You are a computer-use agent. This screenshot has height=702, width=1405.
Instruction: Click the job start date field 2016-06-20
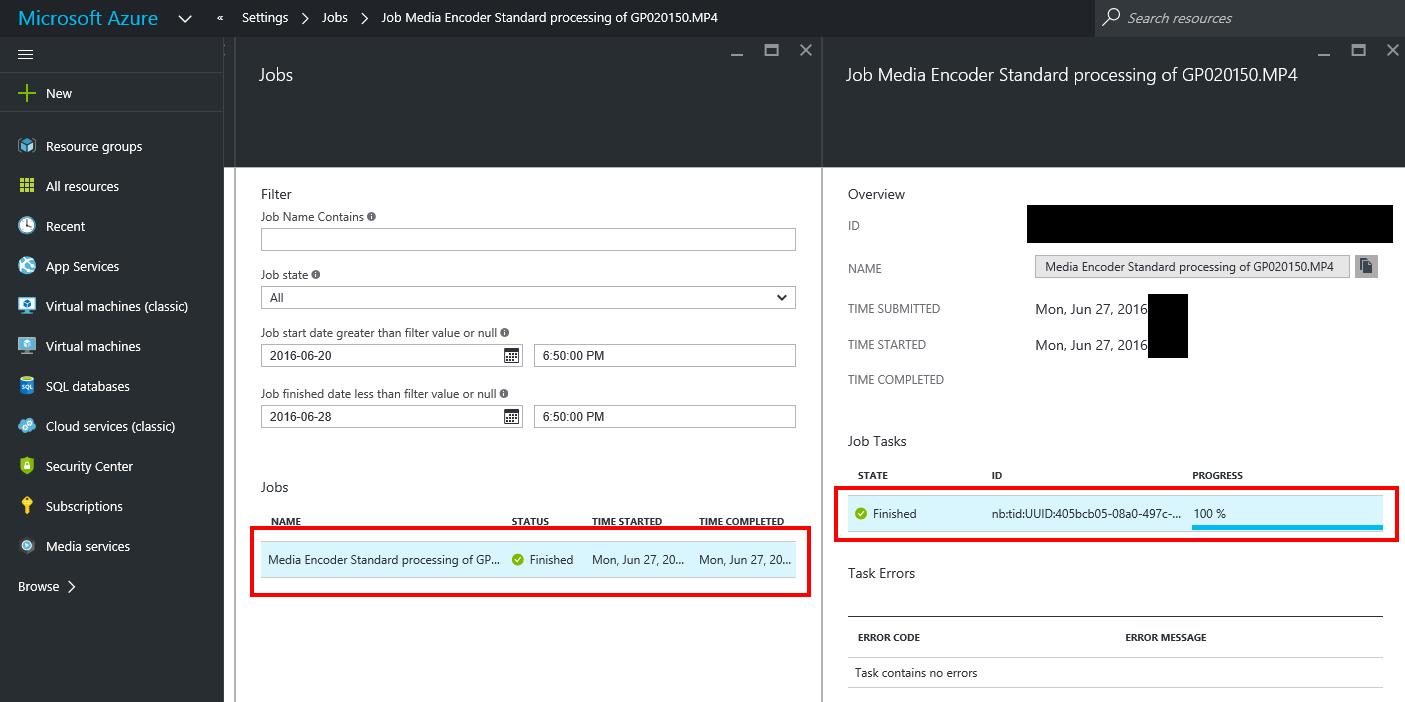[x=392, y=356]
